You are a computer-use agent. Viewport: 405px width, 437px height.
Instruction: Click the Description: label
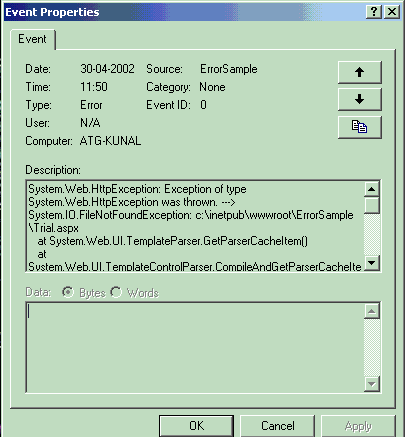point(53,170)
